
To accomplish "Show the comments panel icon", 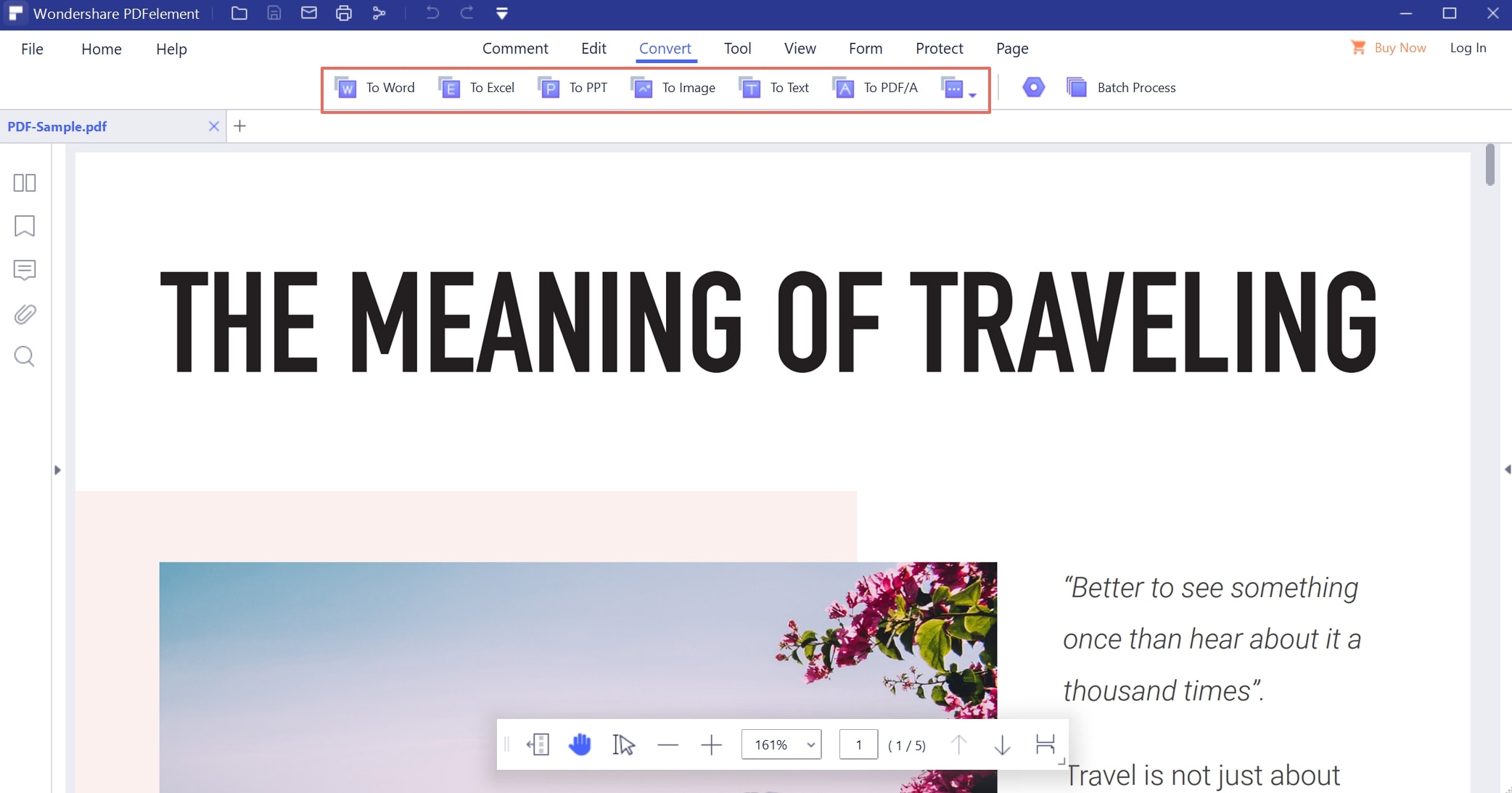I will 25,270.
